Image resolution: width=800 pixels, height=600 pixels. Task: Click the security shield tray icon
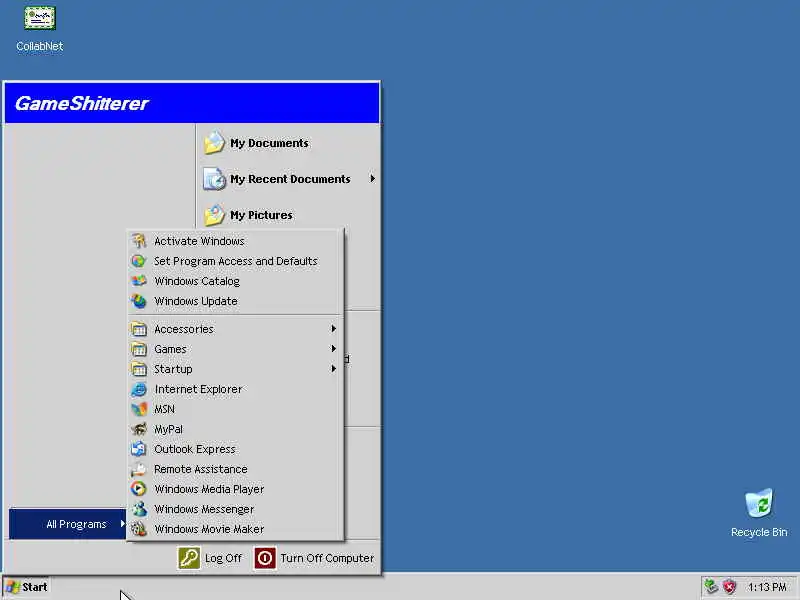point(729,587)
